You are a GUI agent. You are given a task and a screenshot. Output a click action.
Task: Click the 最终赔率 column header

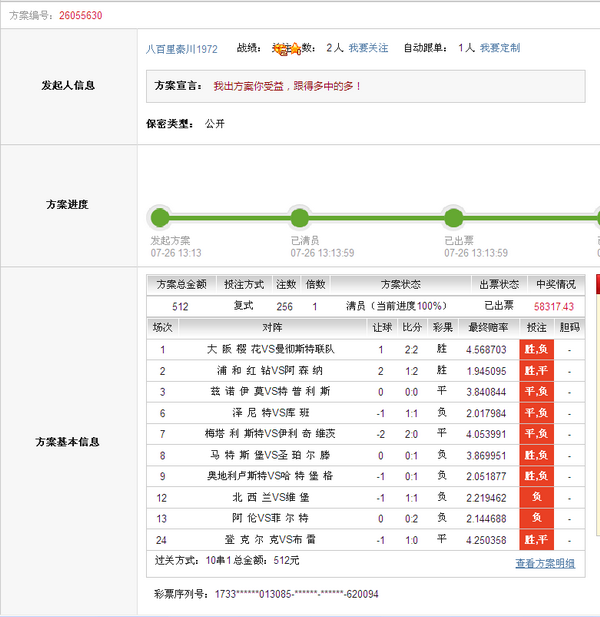(x=487, y=327)
